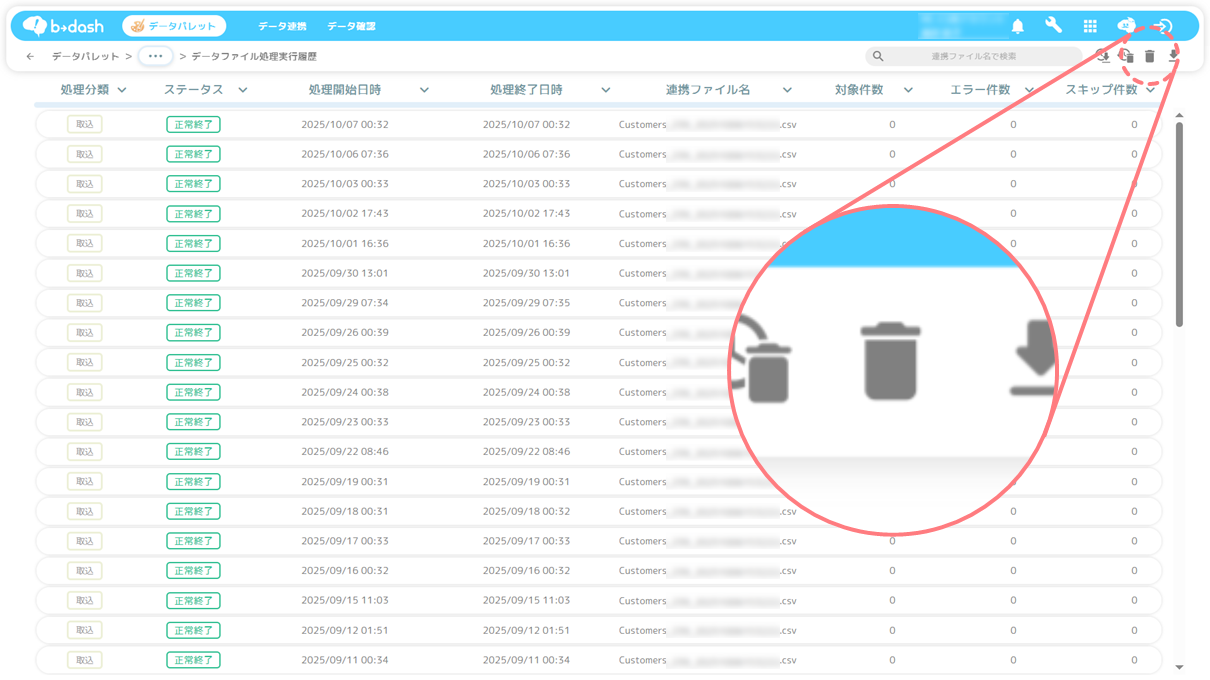The width and height of the screenshot is (1210, 680).
Task: Click the b→dash logo
Action: click(x=64, y=26)
